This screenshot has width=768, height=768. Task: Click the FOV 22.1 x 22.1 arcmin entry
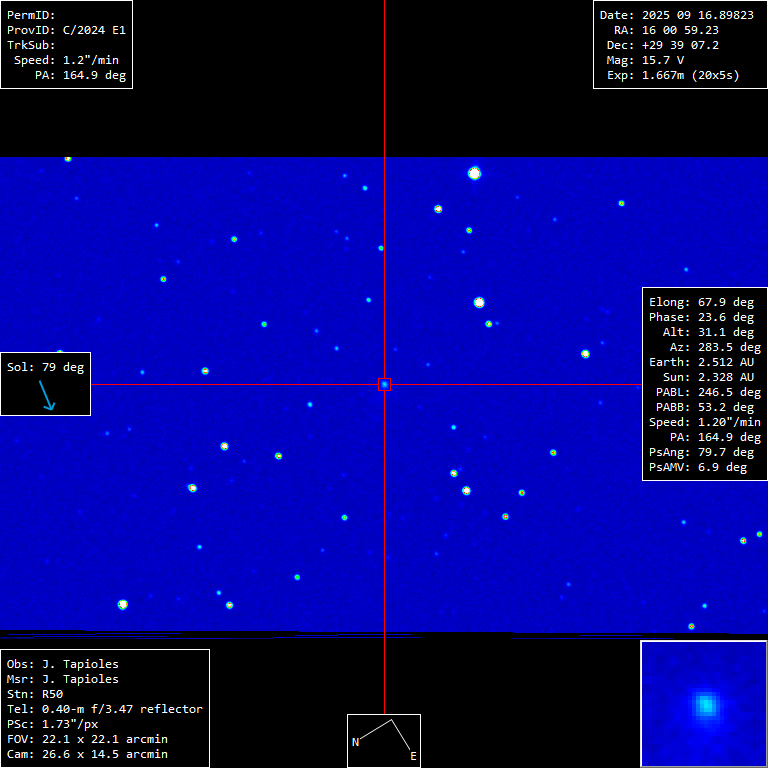tap(87, 739)
